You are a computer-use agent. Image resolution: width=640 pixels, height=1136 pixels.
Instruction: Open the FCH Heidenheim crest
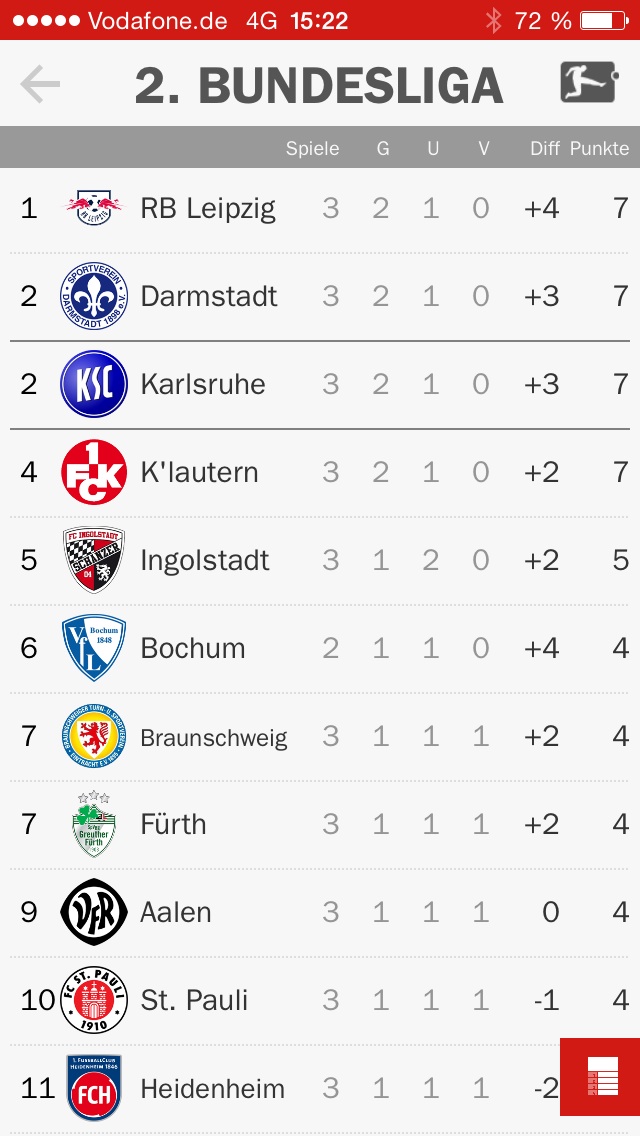point(94,1088)
